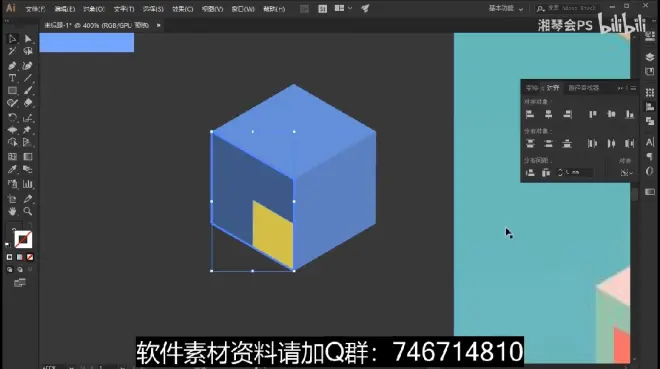660x369 pixels.
Task: Switch to the 路径查找器 panel tab
Action: pyautogui.click(x=583, y=88)
